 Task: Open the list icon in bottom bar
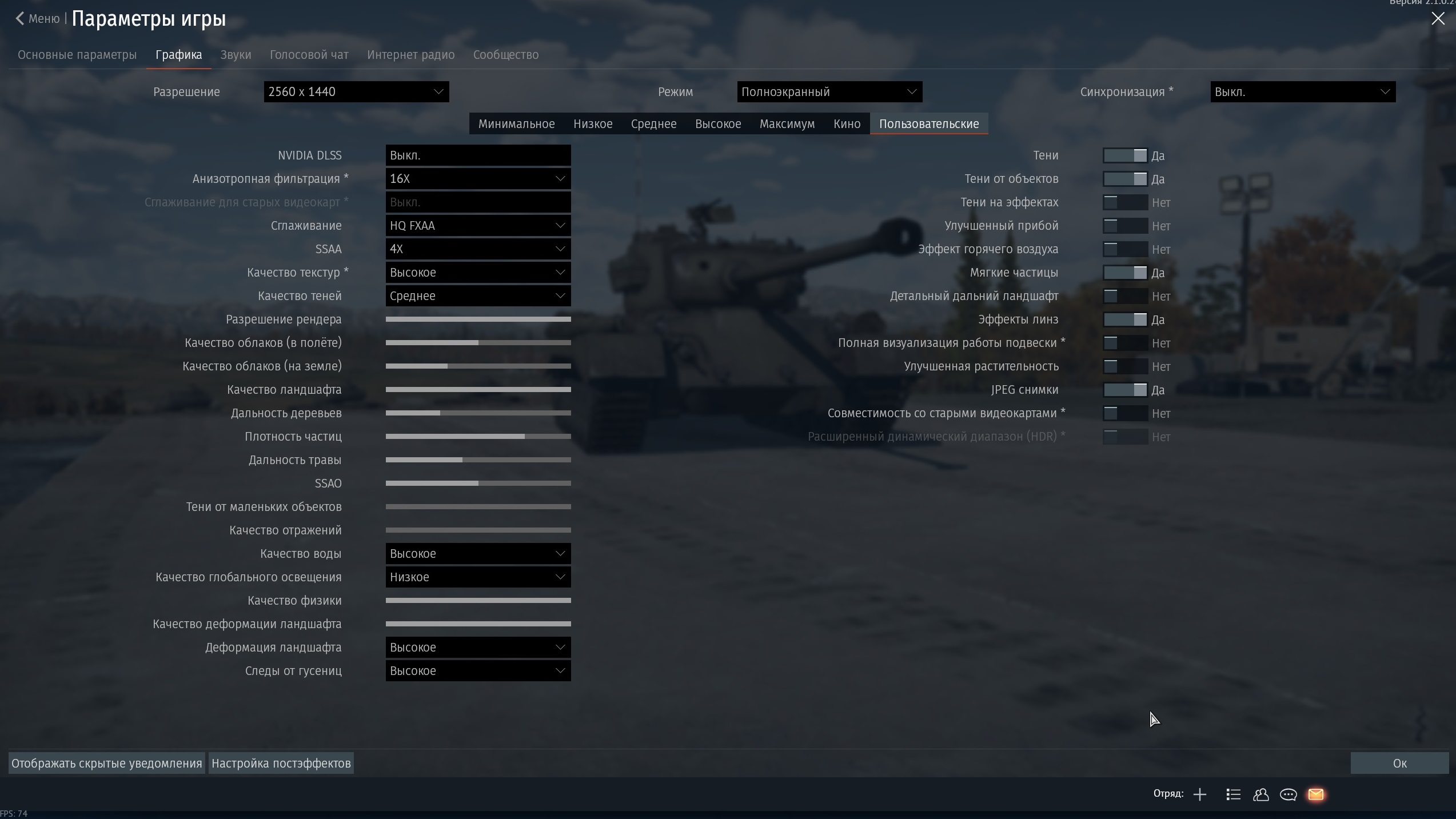pos(1233,794)
